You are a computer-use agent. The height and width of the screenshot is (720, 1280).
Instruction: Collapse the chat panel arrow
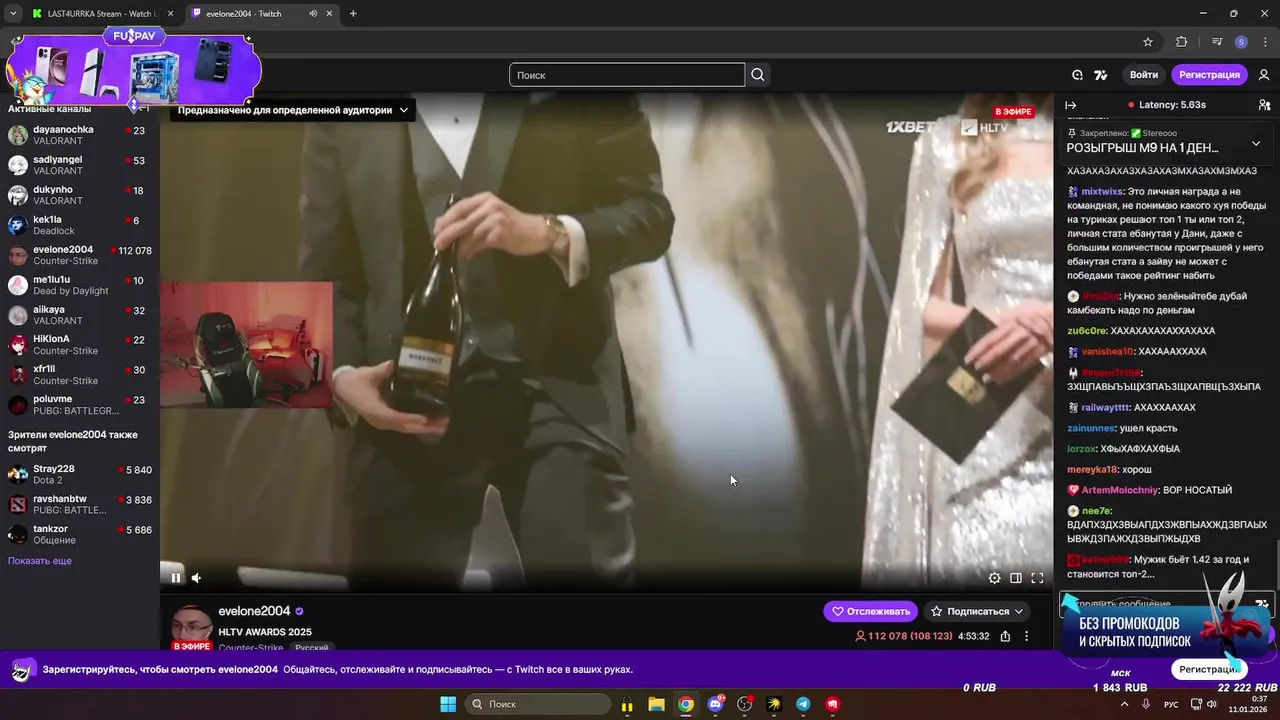[x=1070, y=105]
